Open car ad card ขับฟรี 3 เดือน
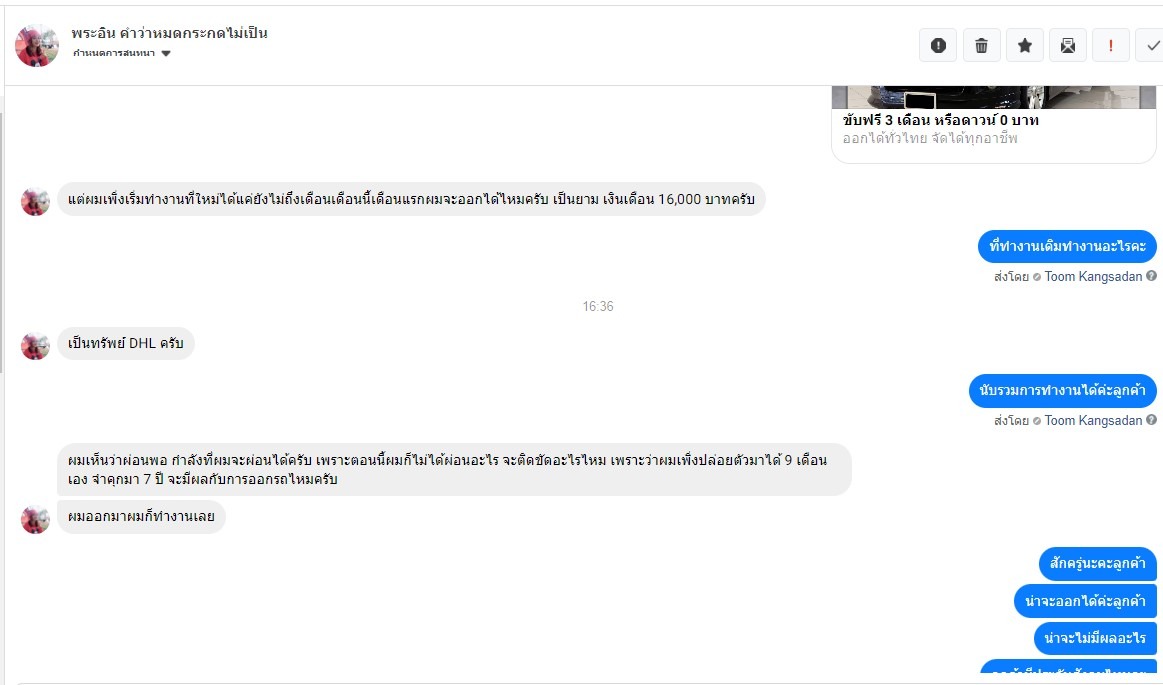Image resolution: width=1163 pixels, height=685 pixels. pos(994,125)
